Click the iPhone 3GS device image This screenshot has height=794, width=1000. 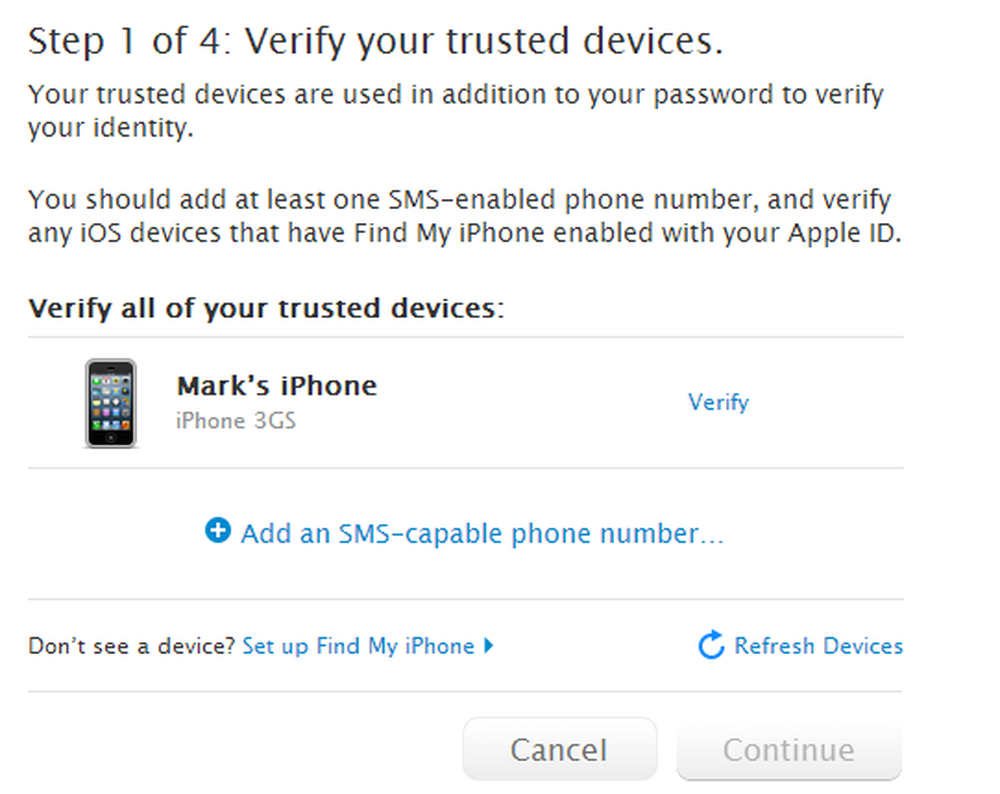(x=111, y=403)
